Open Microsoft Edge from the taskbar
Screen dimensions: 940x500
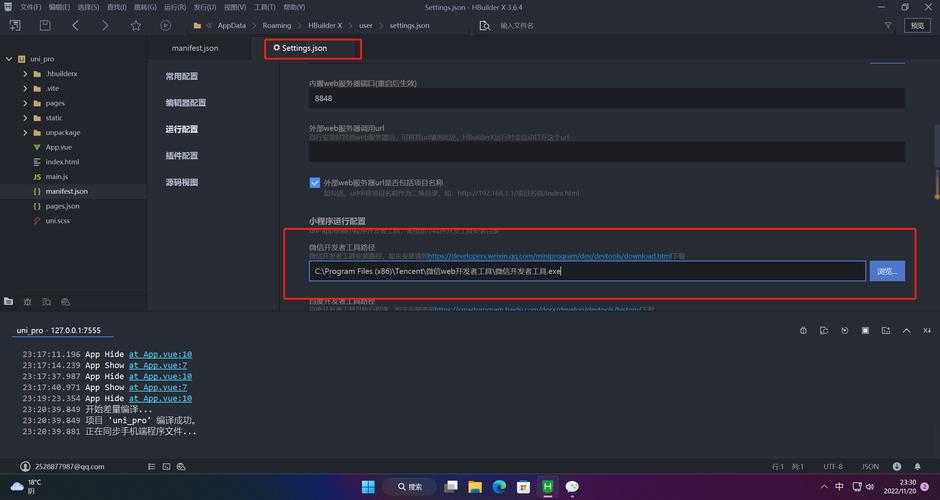tap(499, 487)
